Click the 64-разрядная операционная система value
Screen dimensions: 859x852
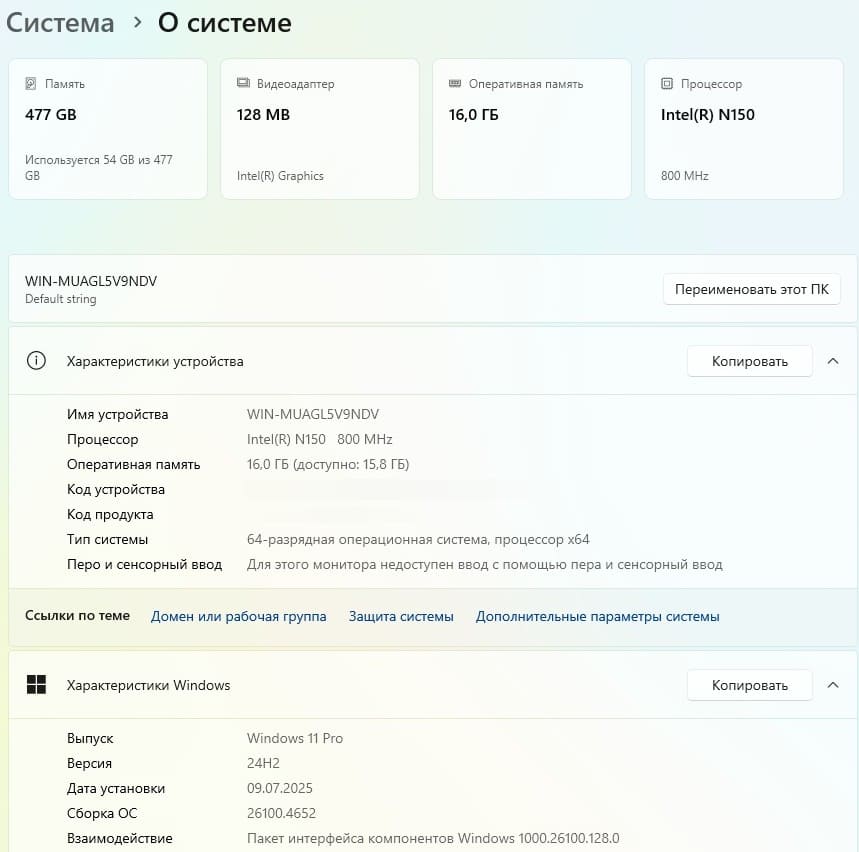coord(418,540)
